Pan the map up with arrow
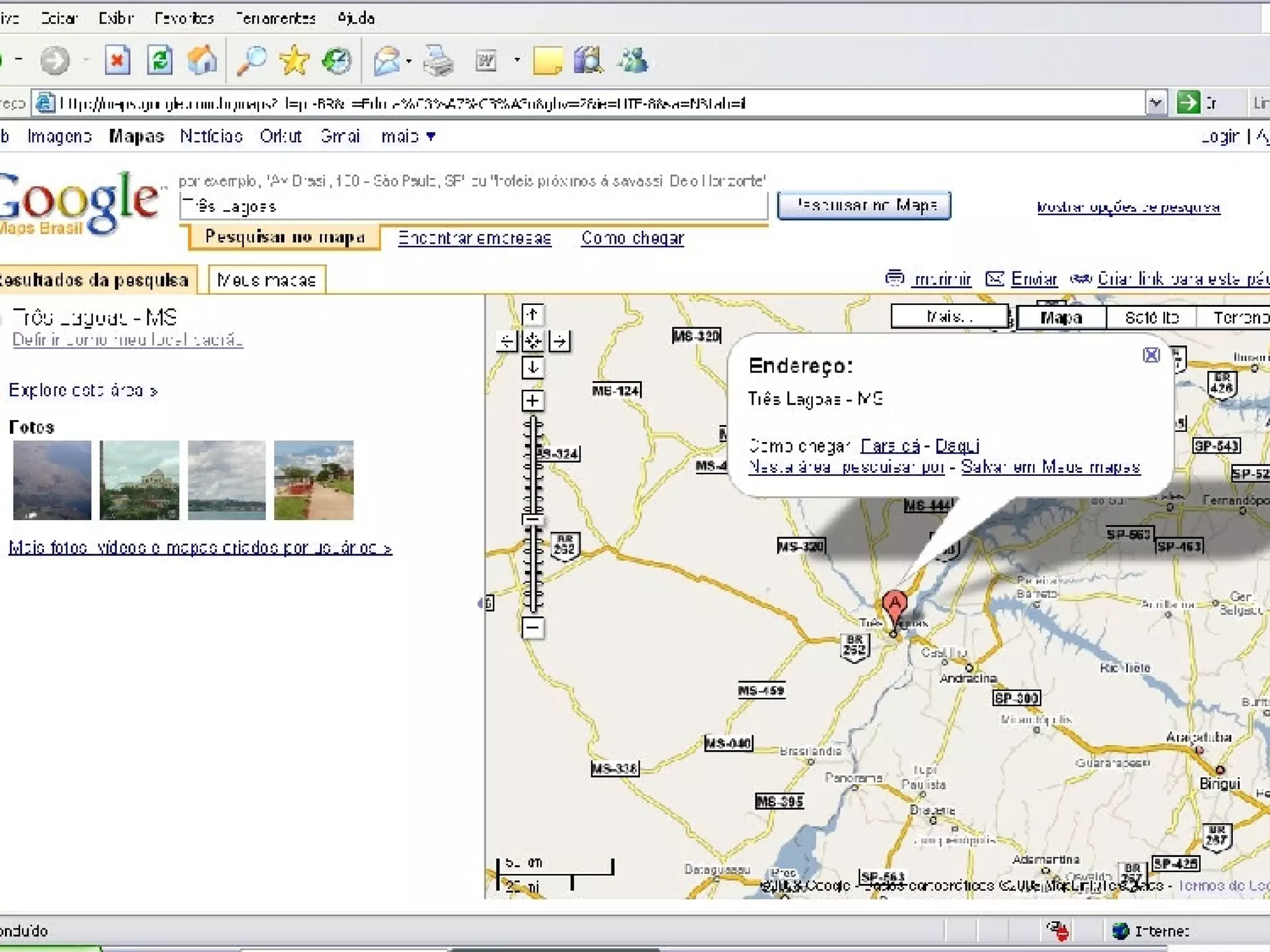Image resolution: width=1270 pixels, height=952 pixels. 532,314
